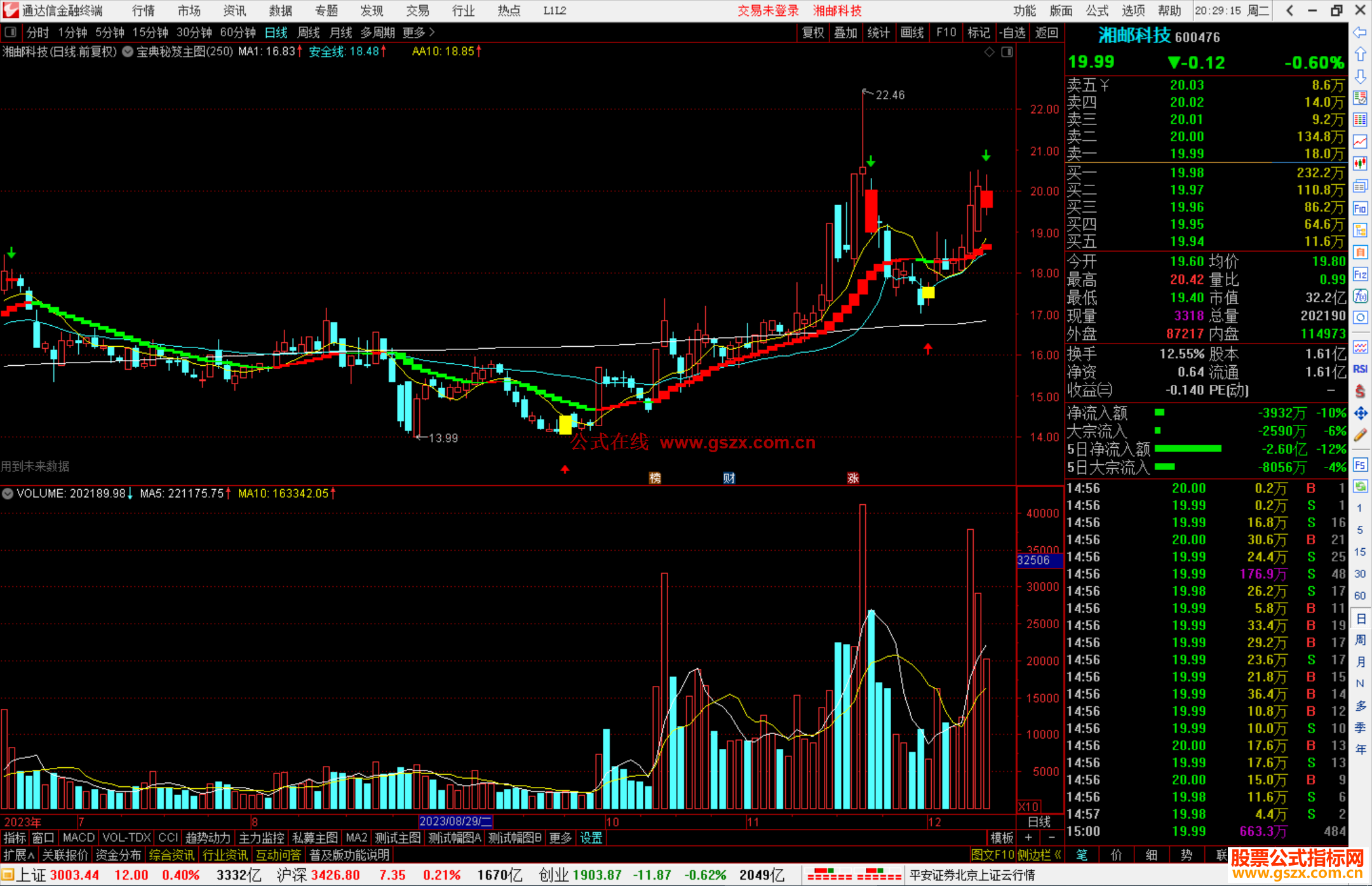1372x886 pixels.
Task: Toggle indicator dropdown circle beside 宝典秘笈主图
Action: pyautogui.click(x=128, y=51)
